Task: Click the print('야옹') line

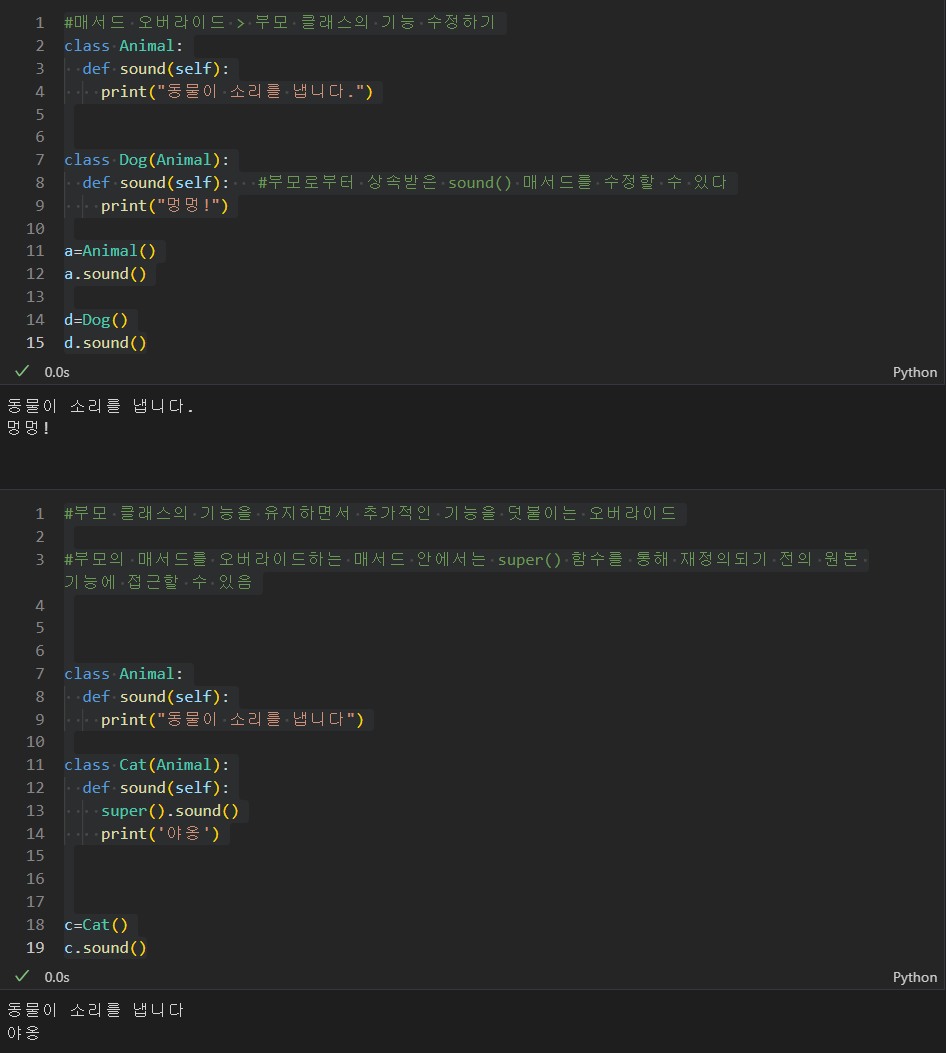Action: coord(160,833)
